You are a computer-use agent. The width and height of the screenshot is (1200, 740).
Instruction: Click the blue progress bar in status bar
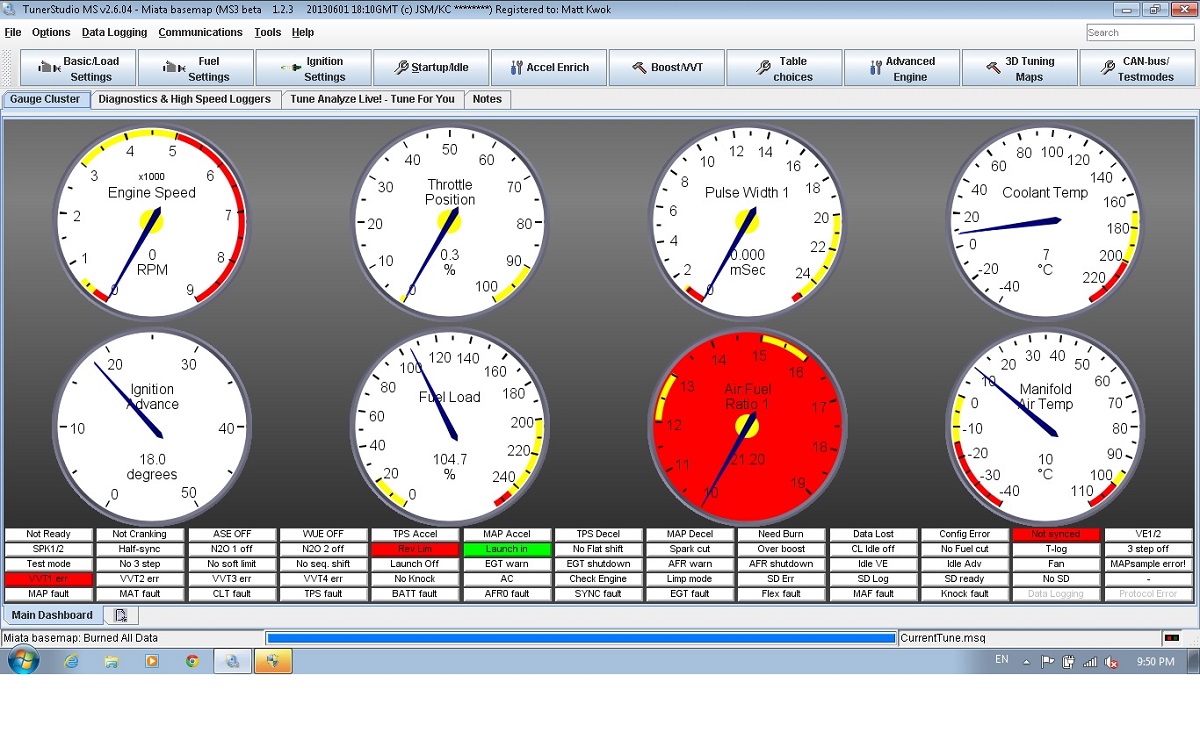point(581,638)
